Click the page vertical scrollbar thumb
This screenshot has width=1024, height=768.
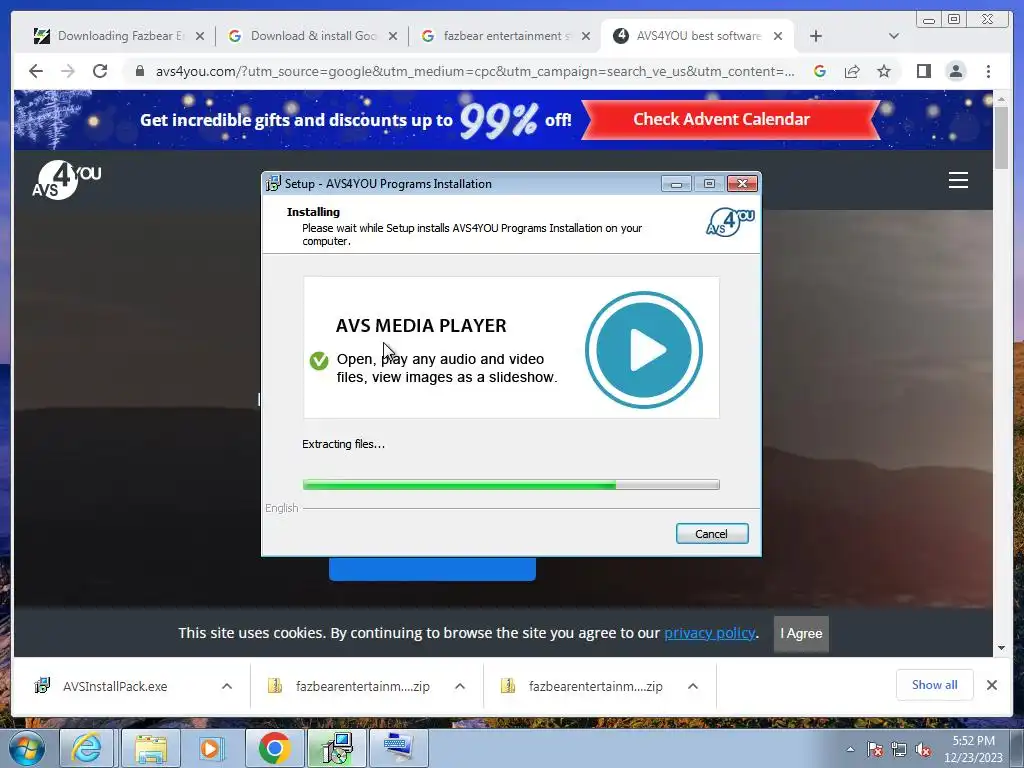(1001, 138)
